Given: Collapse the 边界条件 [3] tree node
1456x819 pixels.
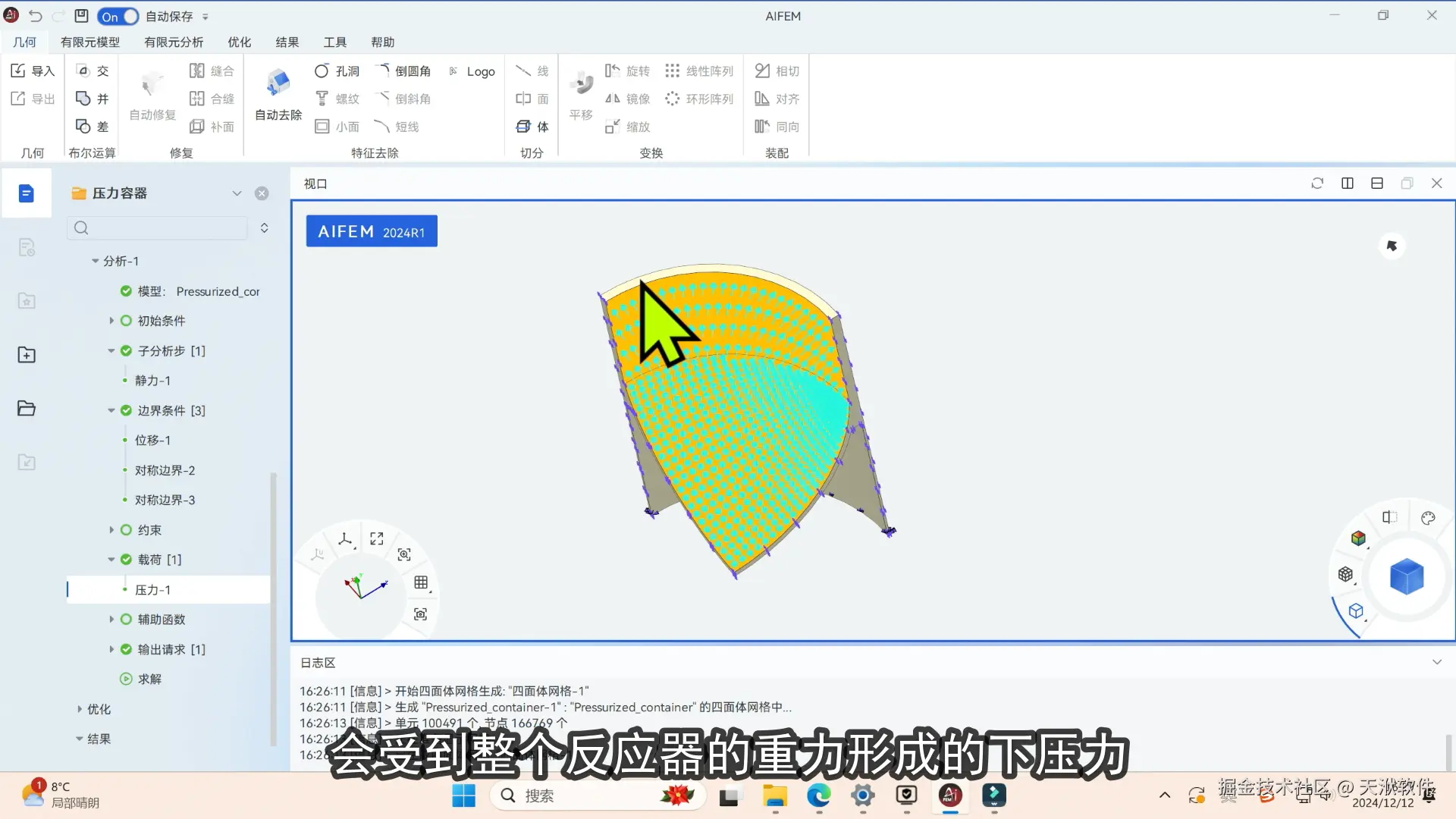Looking at the screenshot, I should coord(111,410).
